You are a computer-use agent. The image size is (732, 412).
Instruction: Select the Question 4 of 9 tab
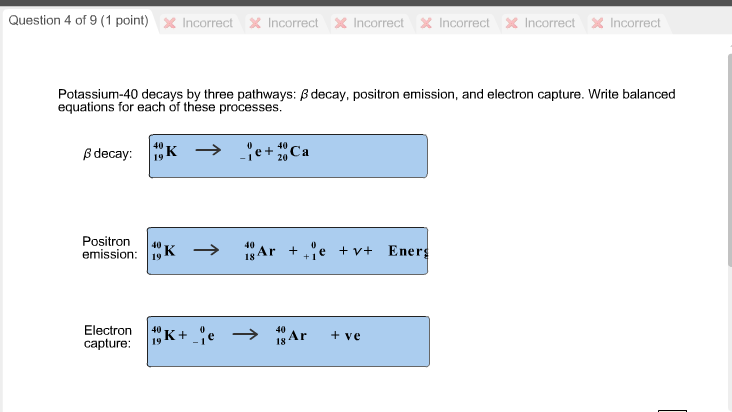tap(78, 21)
